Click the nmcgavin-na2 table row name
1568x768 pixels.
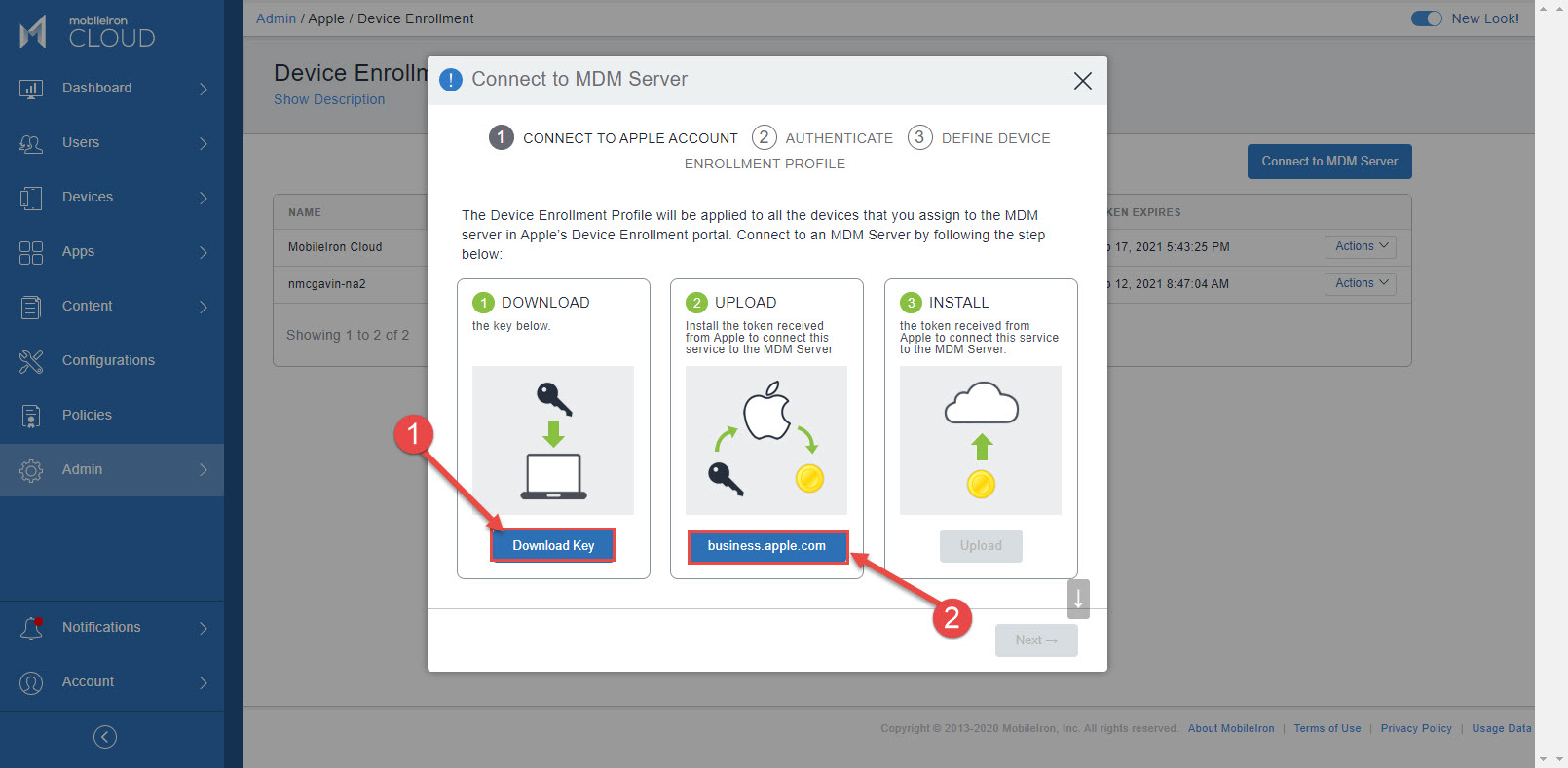coord(327,284)
